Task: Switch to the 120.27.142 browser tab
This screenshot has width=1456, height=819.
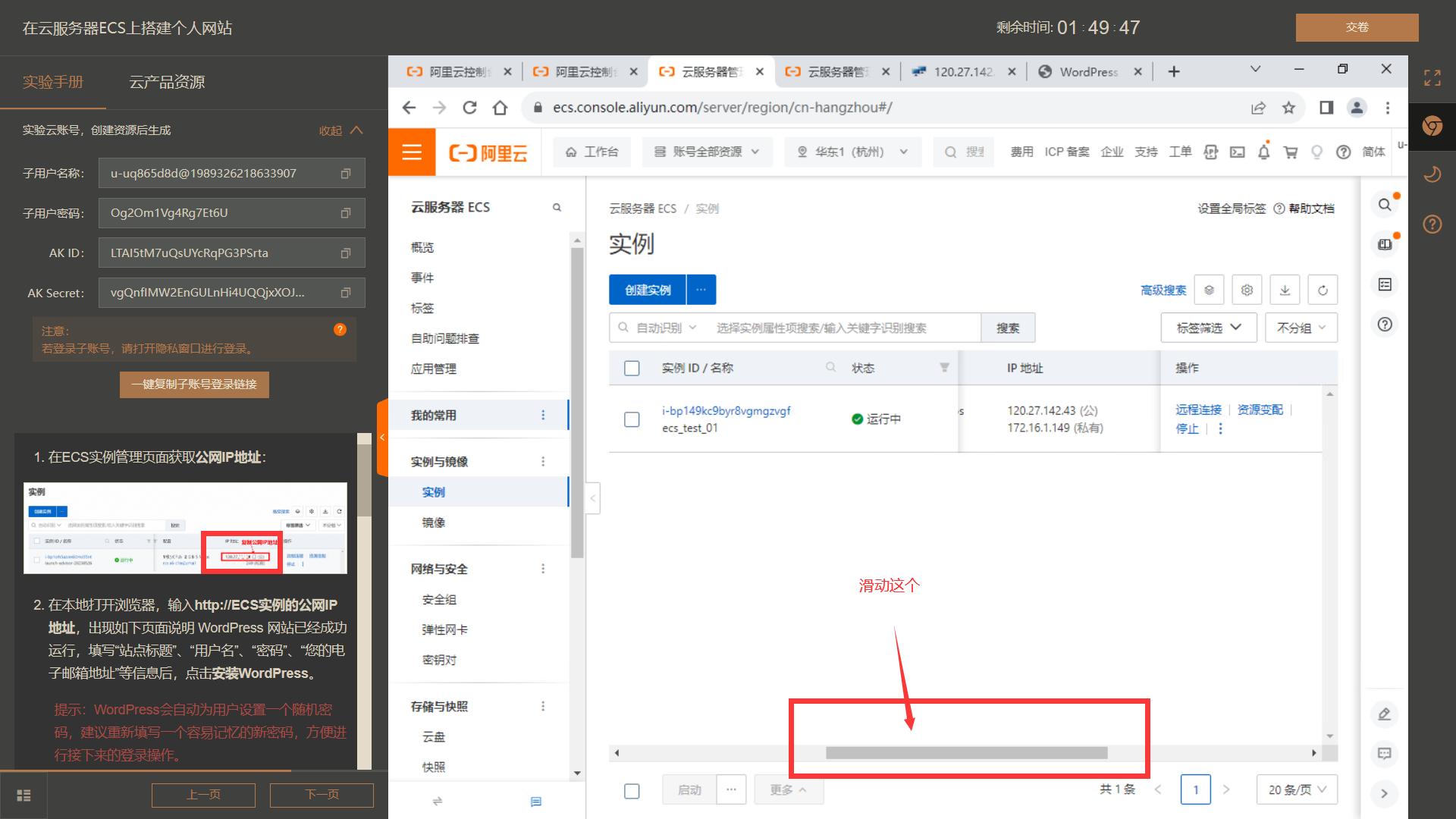Action: pos(963,72)
